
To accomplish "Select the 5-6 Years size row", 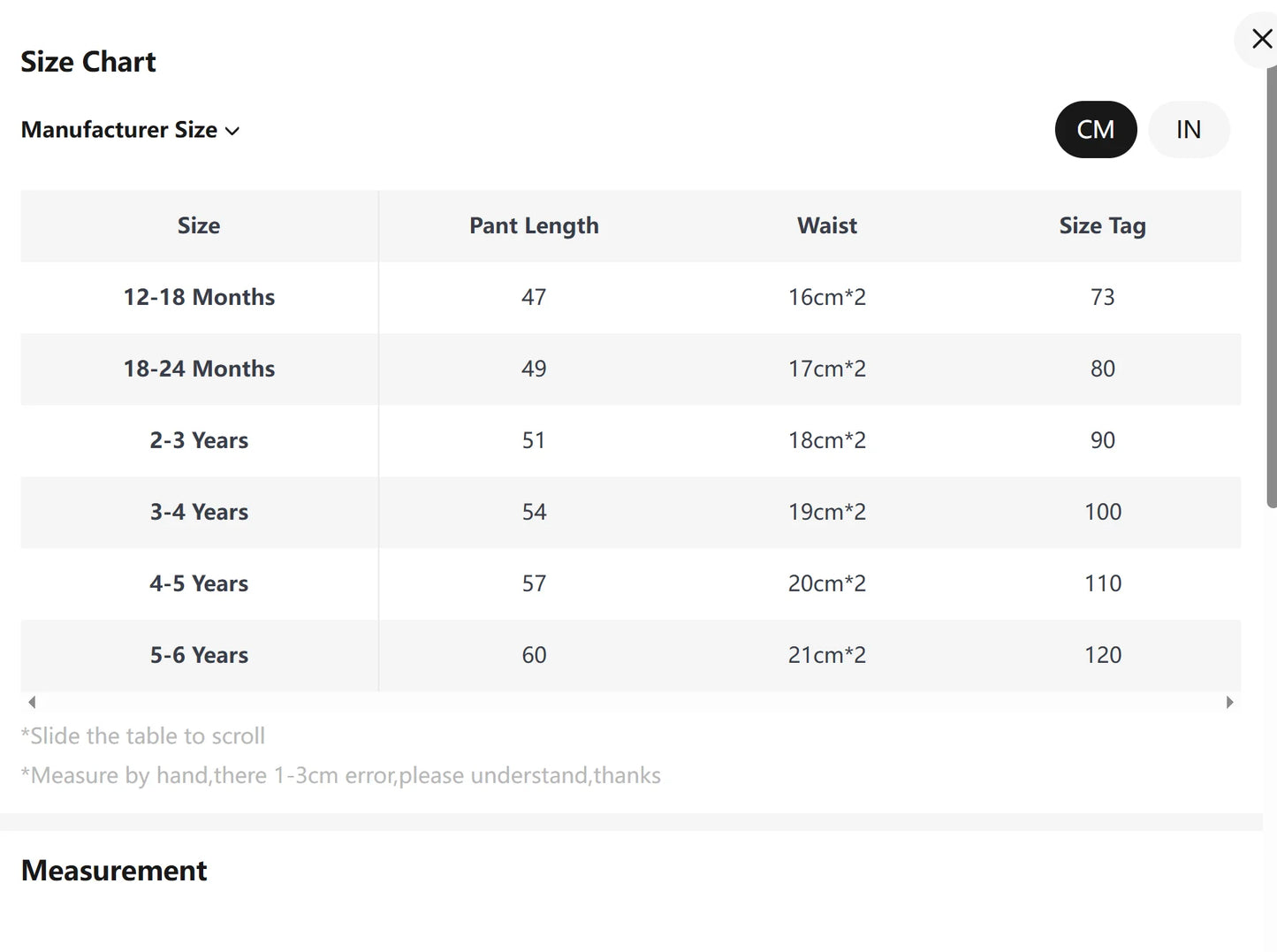I will click(199, 655).
